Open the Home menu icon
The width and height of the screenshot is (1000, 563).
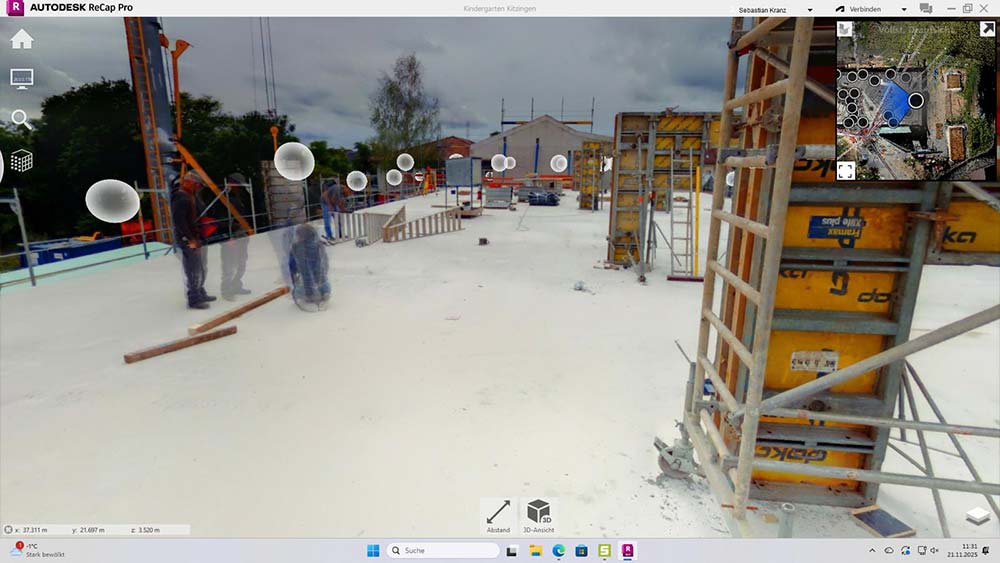click(x=21, y=40)
